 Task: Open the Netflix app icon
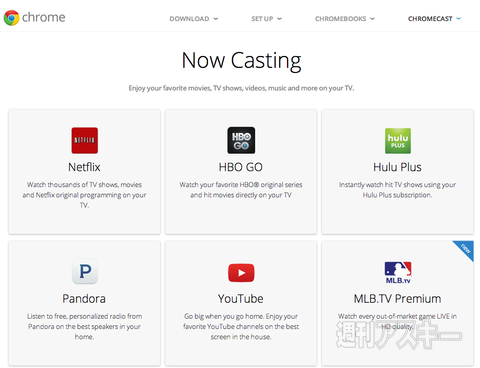85,140
